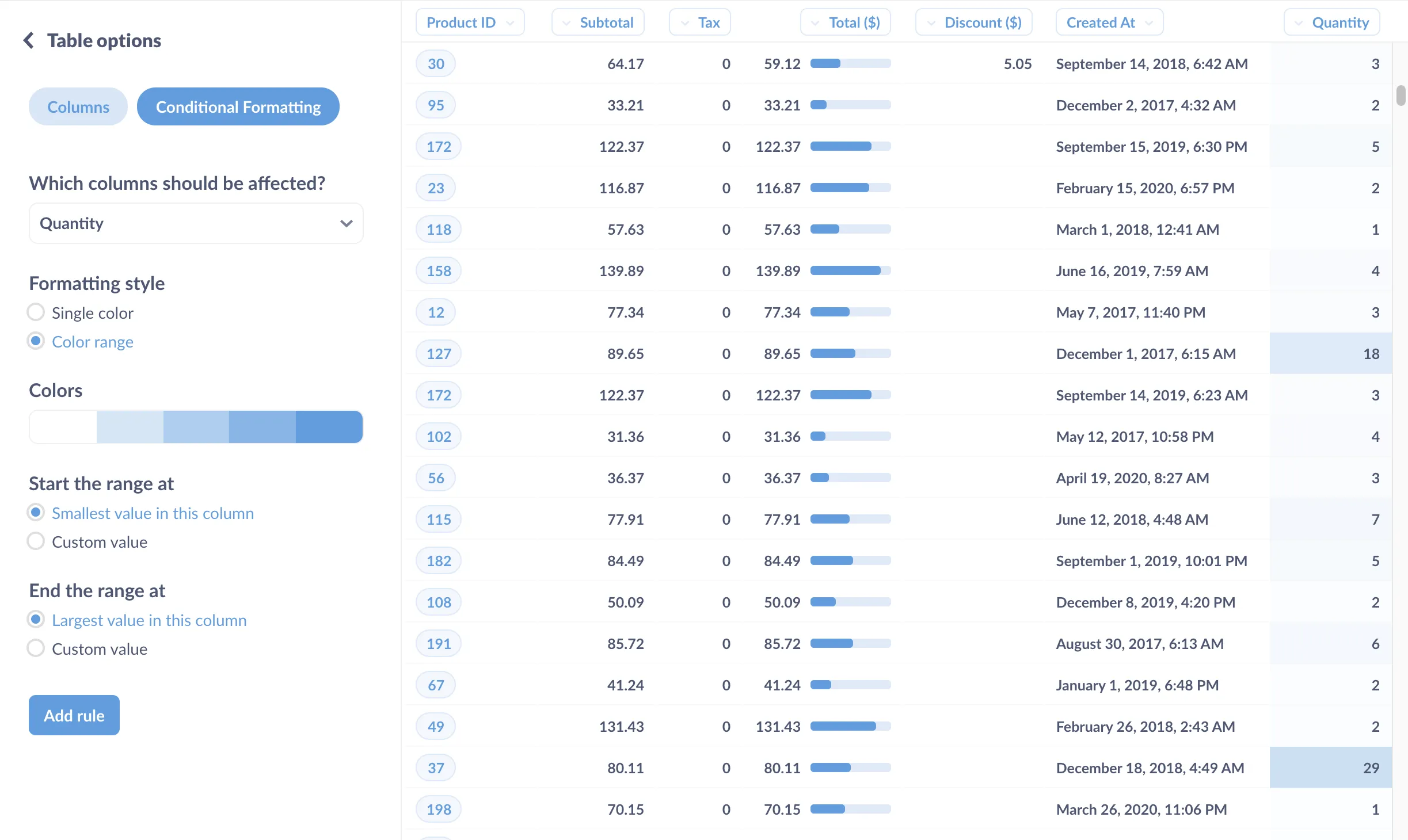Viewport: 1408px width, 840px height.
Task: Open Subtotal column header menu
Action: 598,22
